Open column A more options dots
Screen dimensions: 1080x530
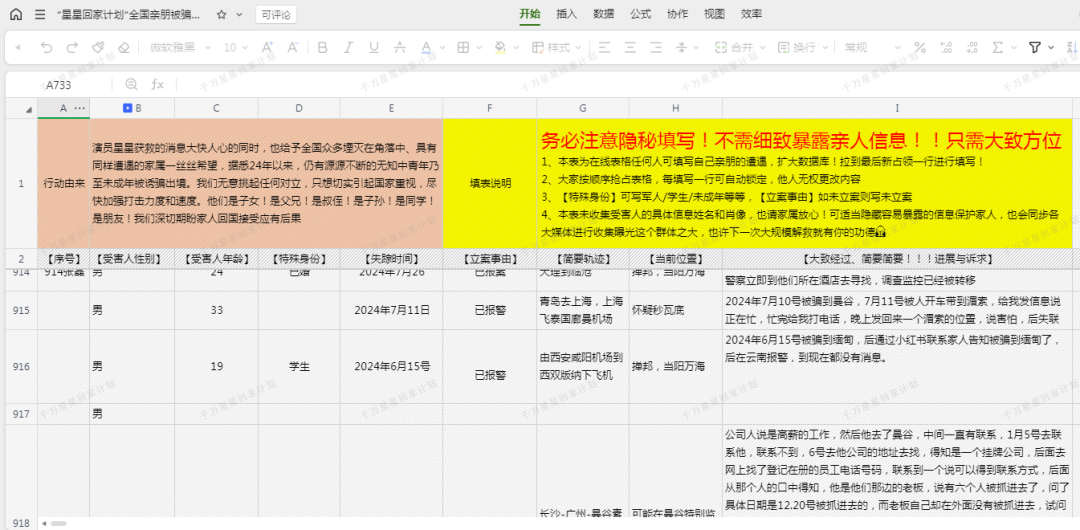tap(80, 108)
